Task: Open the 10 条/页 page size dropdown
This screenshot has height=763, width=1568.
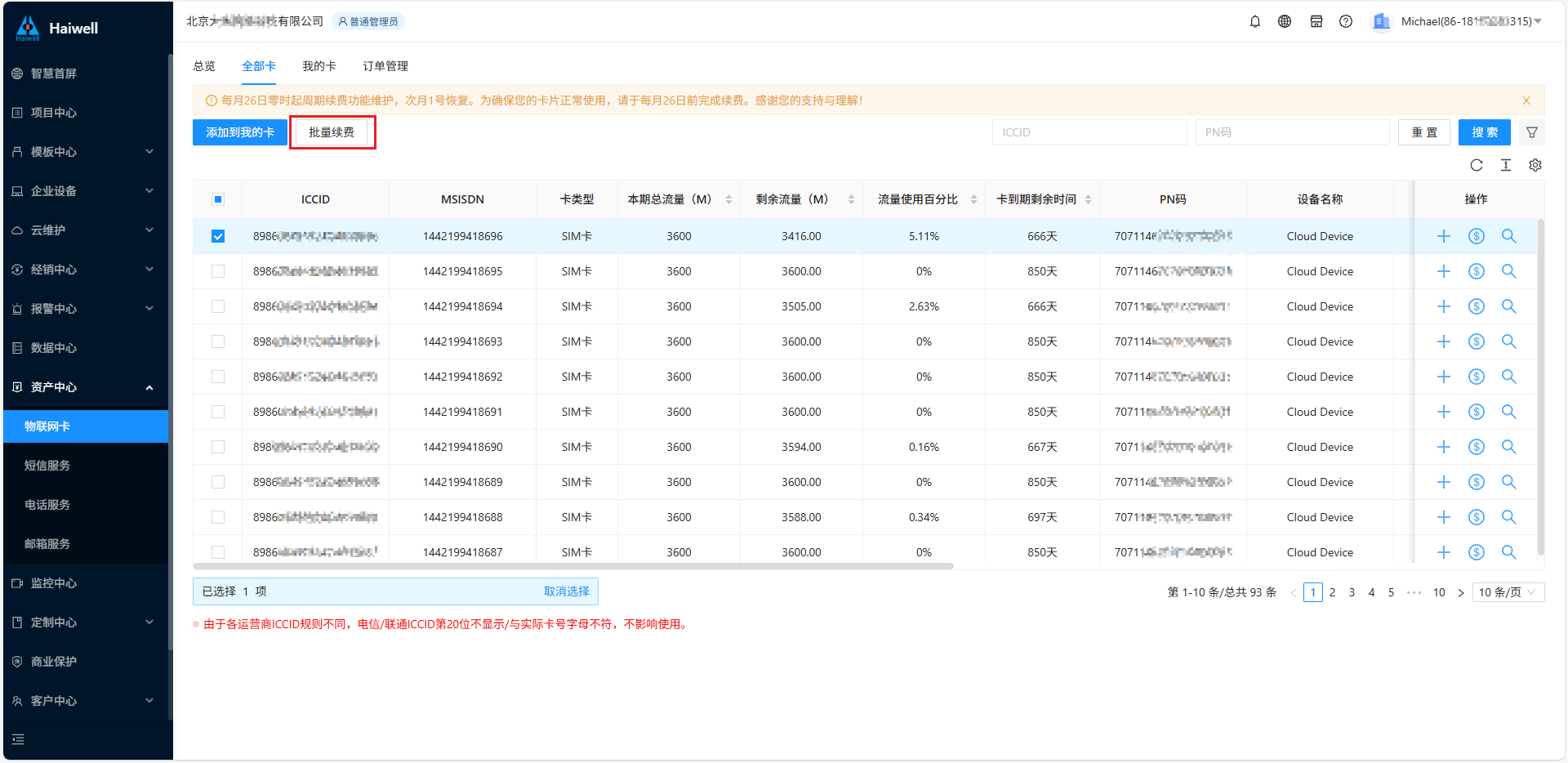Action: click(x=1508, y=592)
